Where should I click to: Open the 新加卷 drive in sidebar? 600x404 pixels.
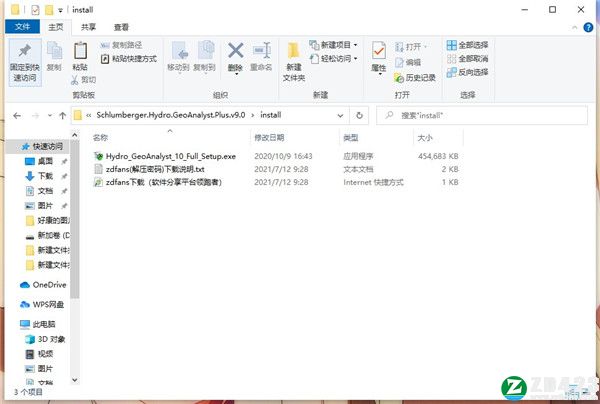click(47, 235)
